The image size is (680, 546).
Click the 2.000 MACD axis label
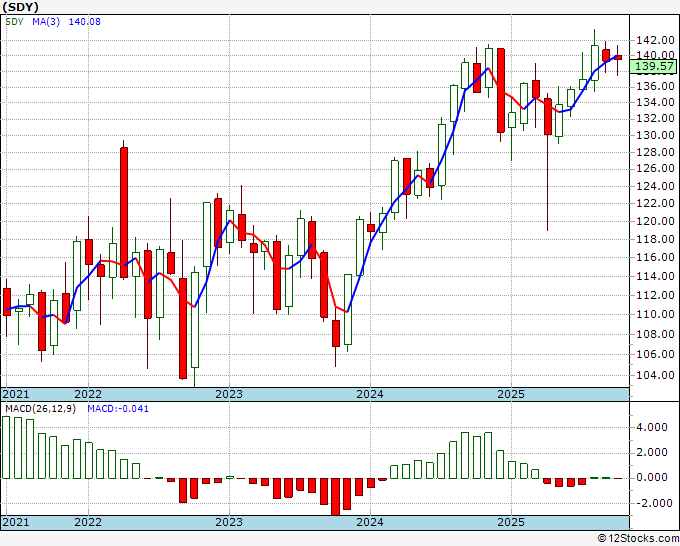point(652,452)
